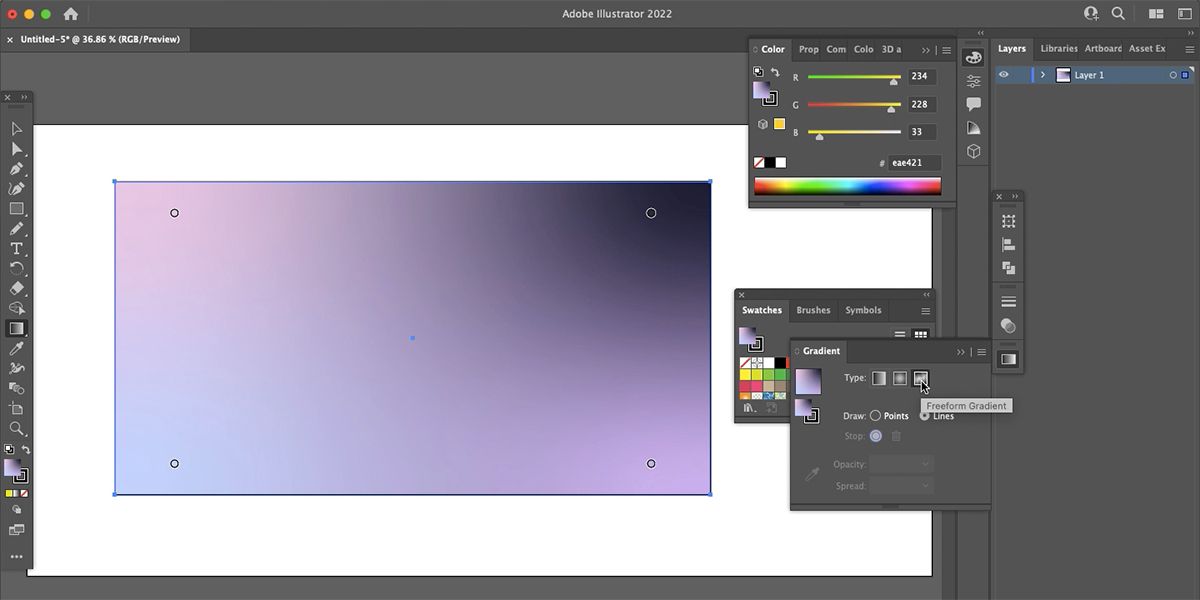Hide Layer 1 using its visibility eye
Viewport: 1200px width, 600px height.
[1004, 74]
